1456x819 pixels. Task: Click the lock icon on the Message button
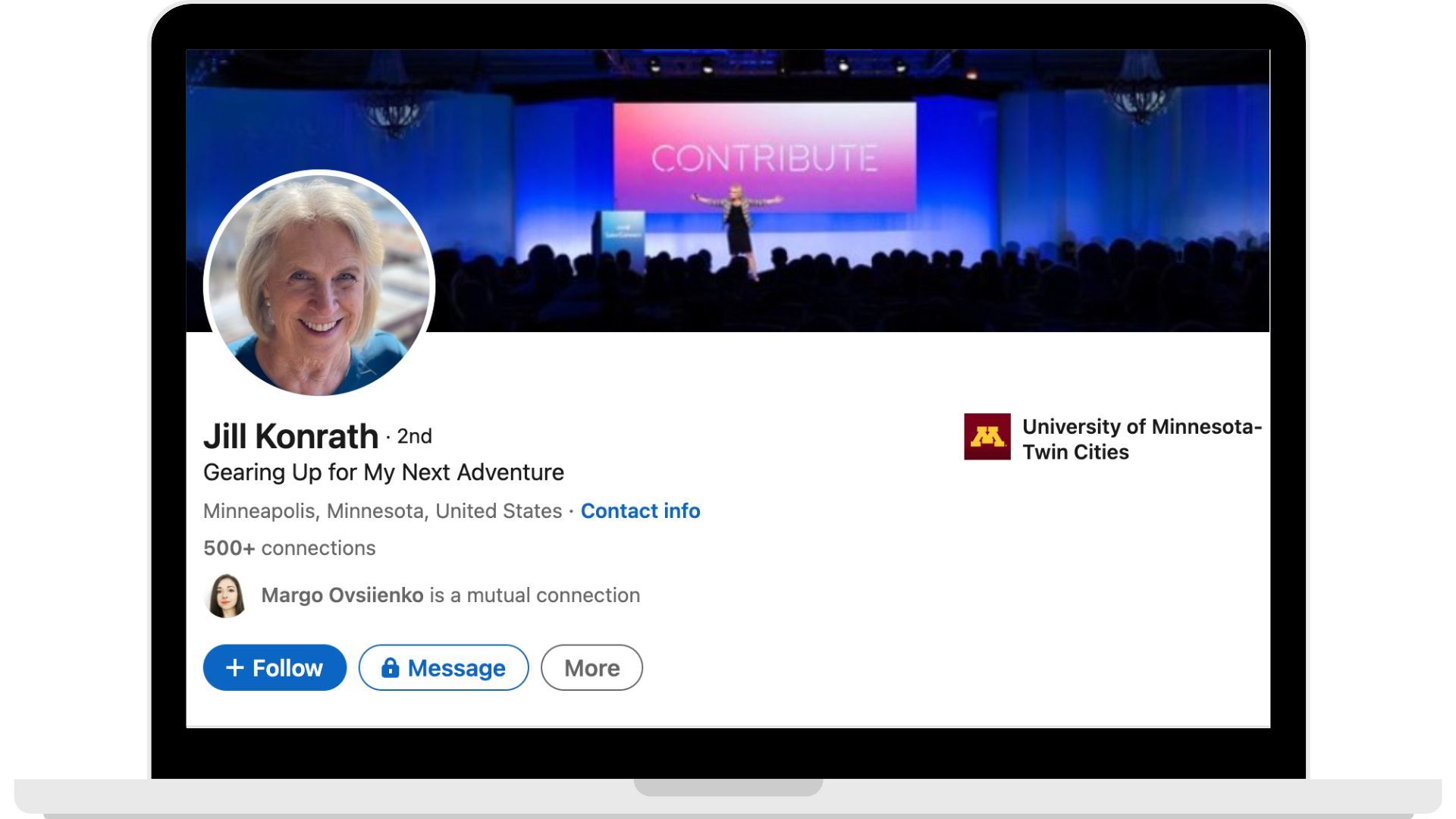tap(392, 668)
